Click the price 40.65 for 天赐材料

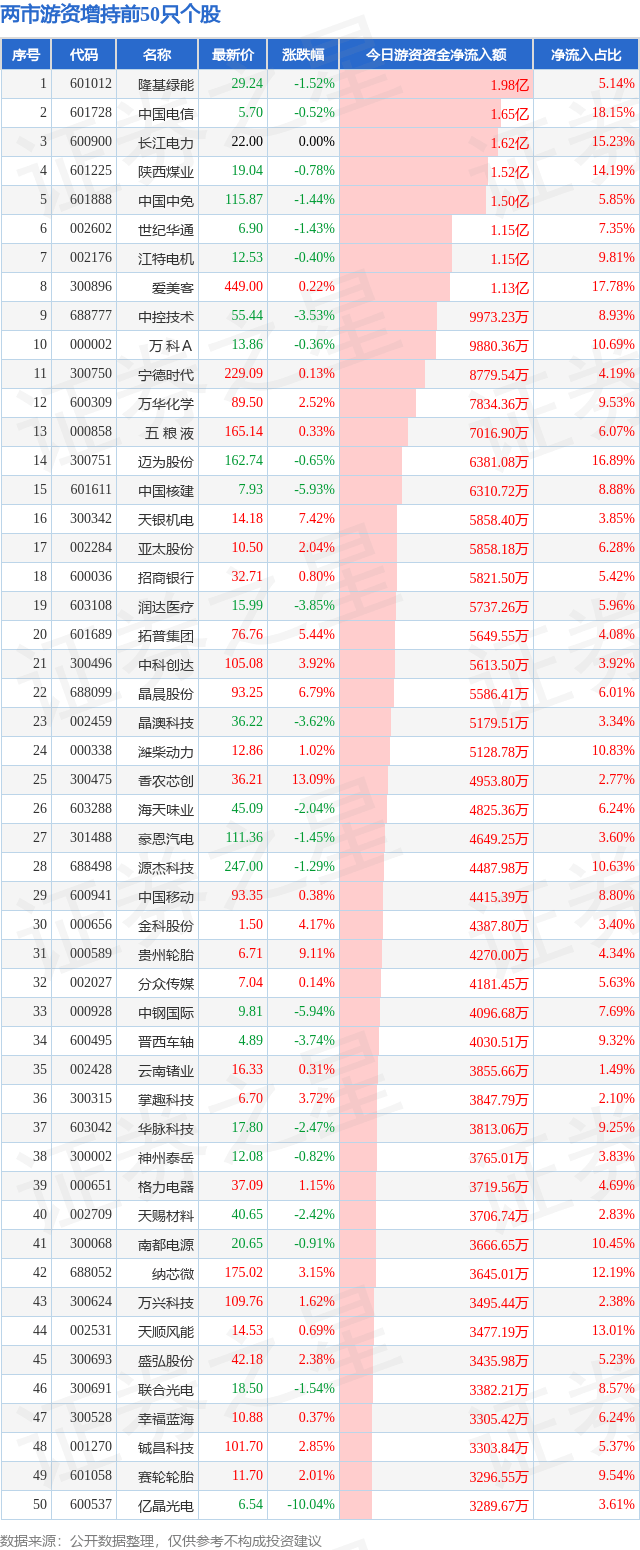pos(248,1215)
